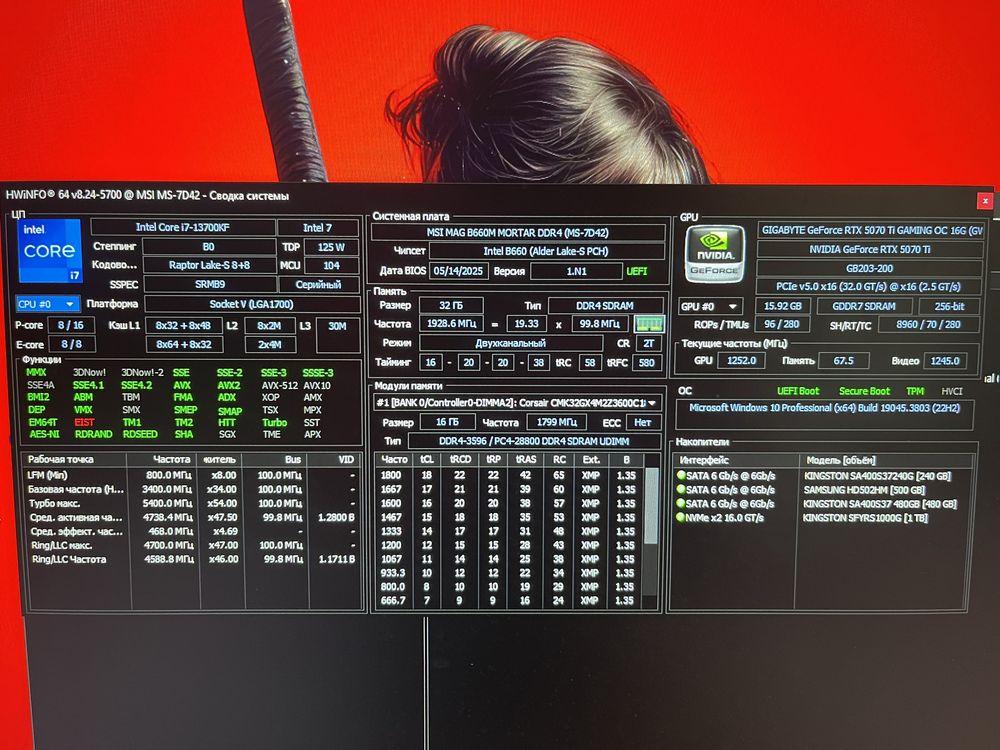Screen dimensions: 1000x750
Task: Click the 'MSI MAG B660M MORTAR DDR4' motherboard field
Action: tap(517, 233)
